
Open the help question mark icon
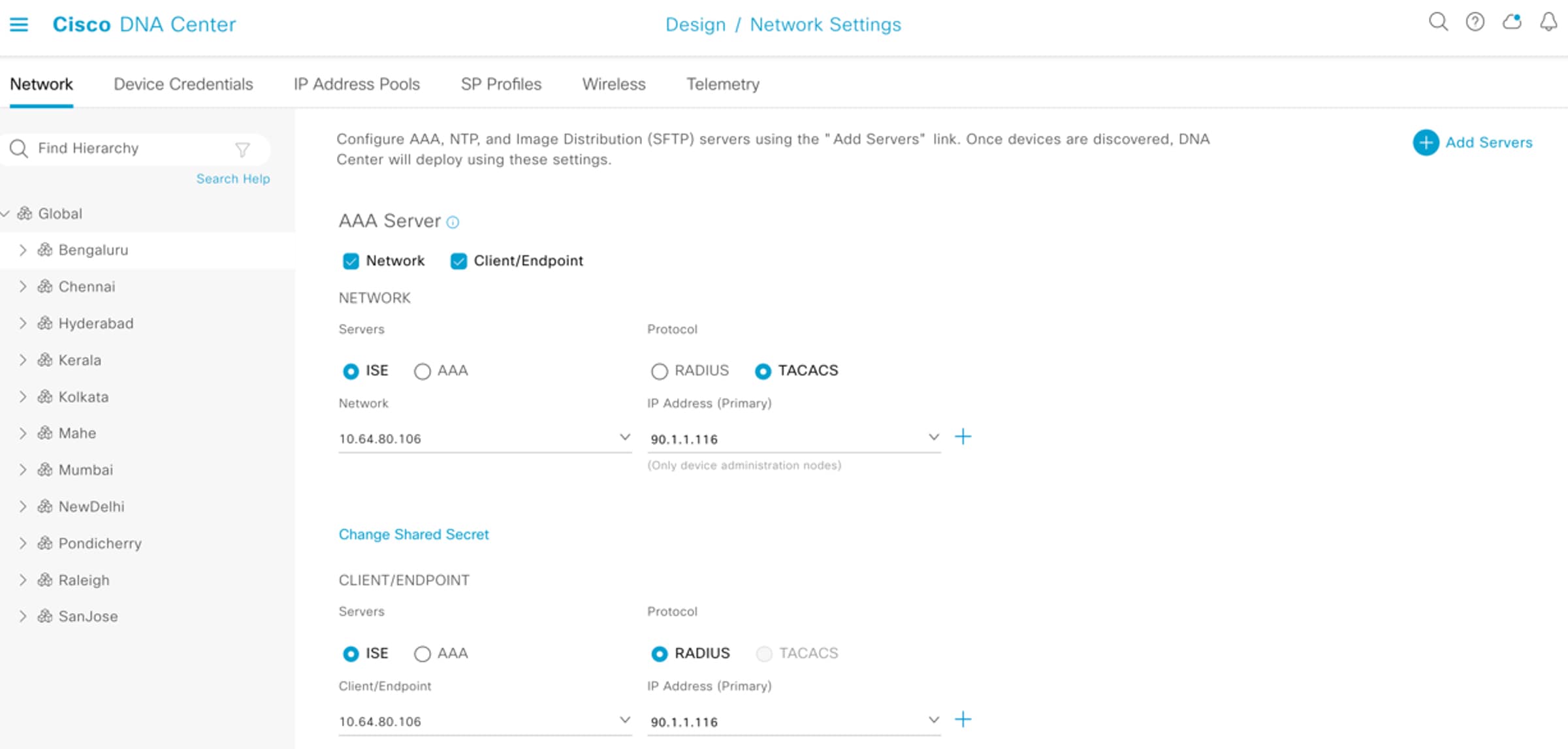tap(1475, 22)
